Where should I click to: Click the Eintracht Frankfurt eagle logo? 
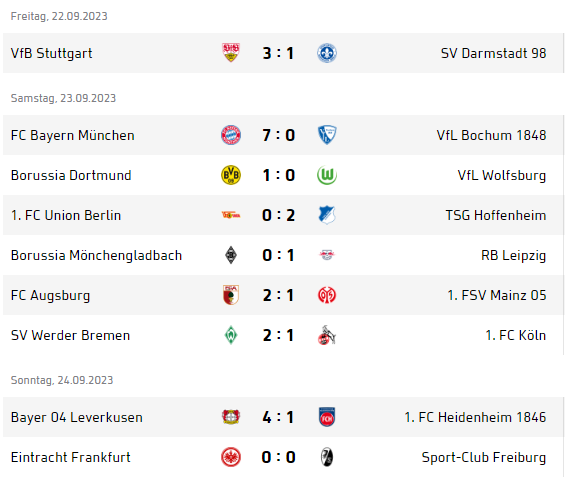point(231,457)
